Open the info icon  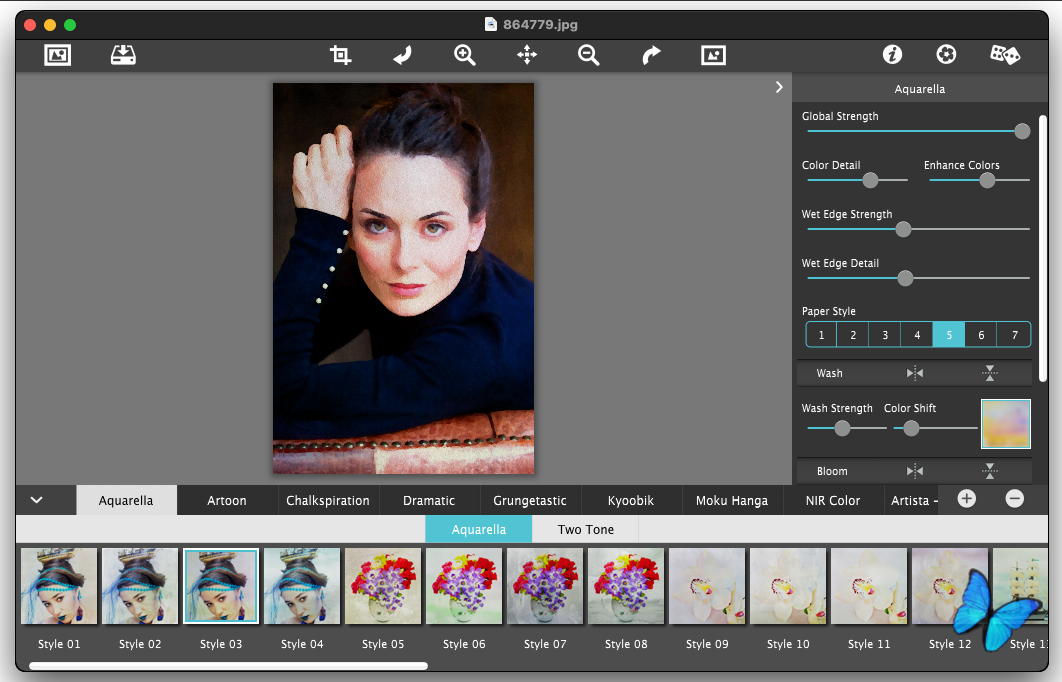(x=892, y=56)
